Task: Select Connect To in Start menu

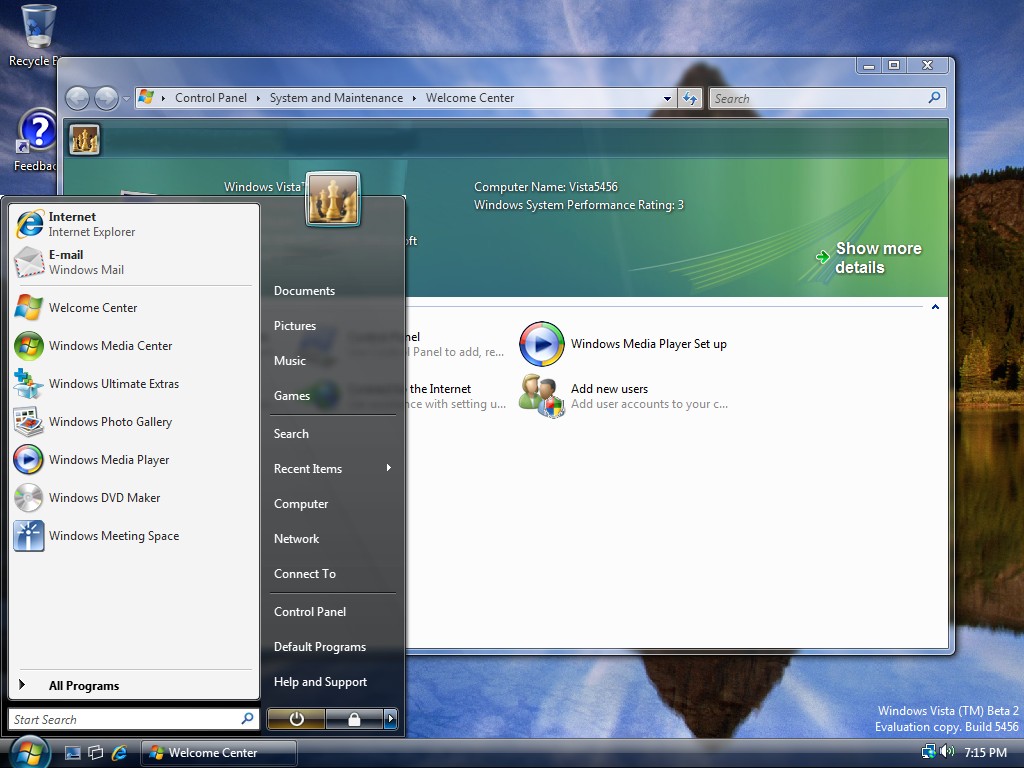Action: (x=333, y=573)
